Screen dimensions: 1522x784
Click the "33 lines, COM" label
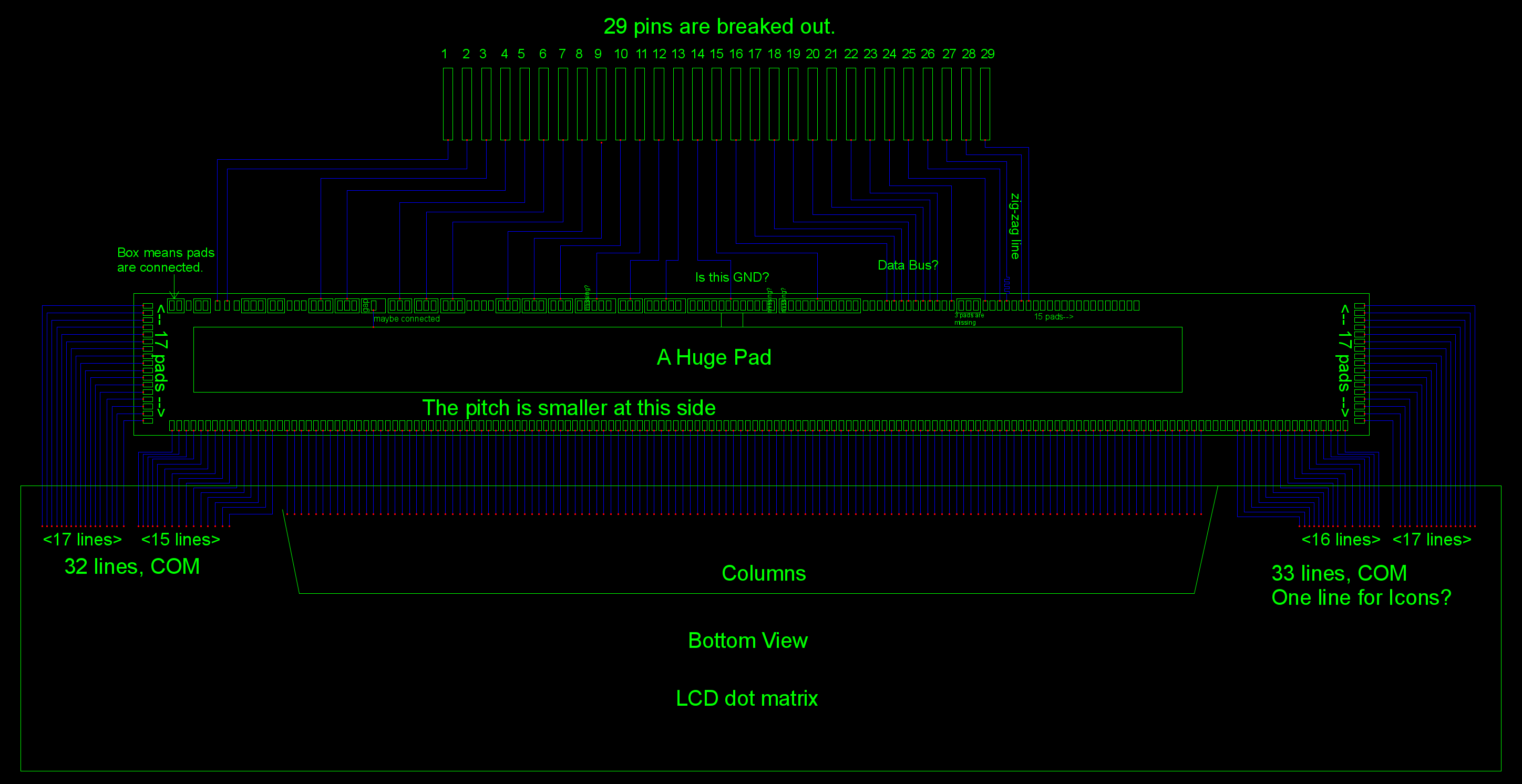click(1339, 574)
